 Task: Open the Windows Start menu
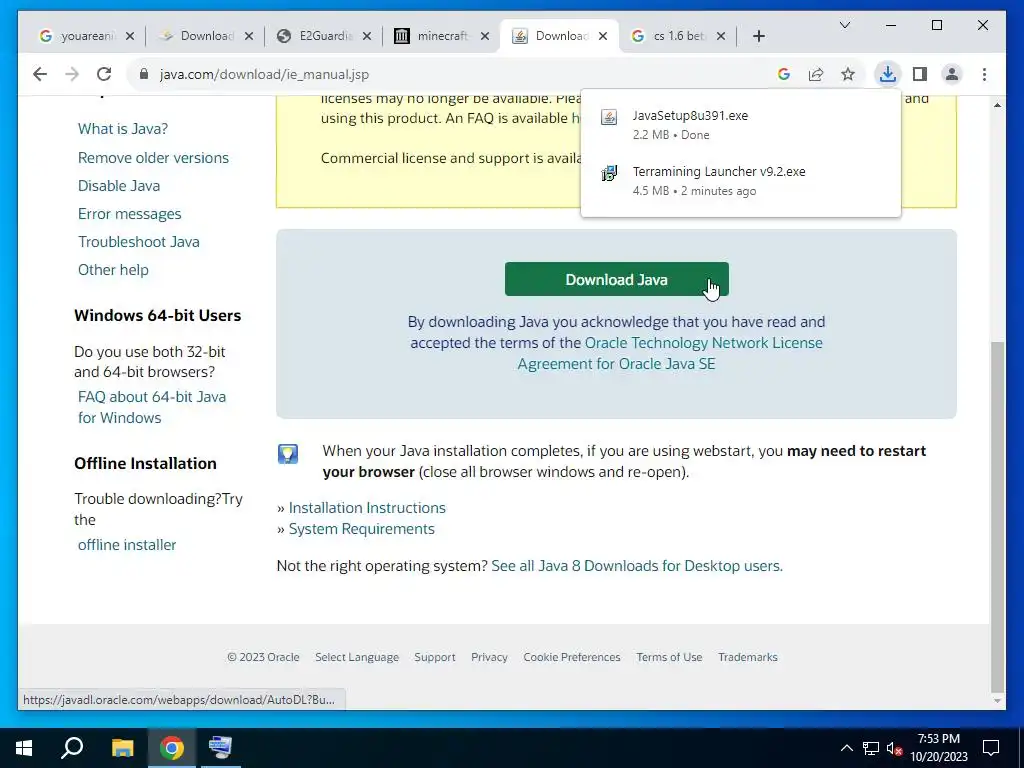(x=24, y=748)
